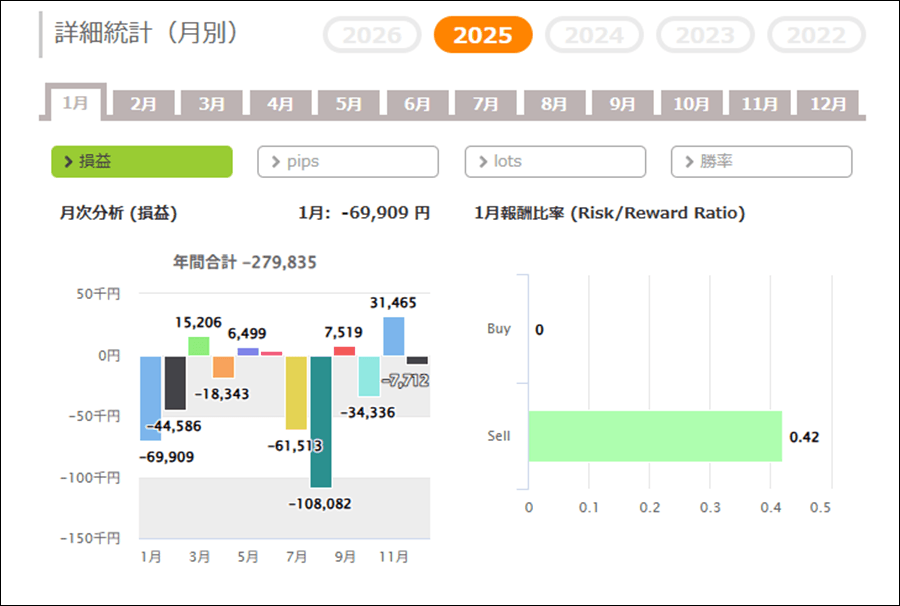Expand the lots analysis option
This screenshot has height=606, width=900.
555,161
